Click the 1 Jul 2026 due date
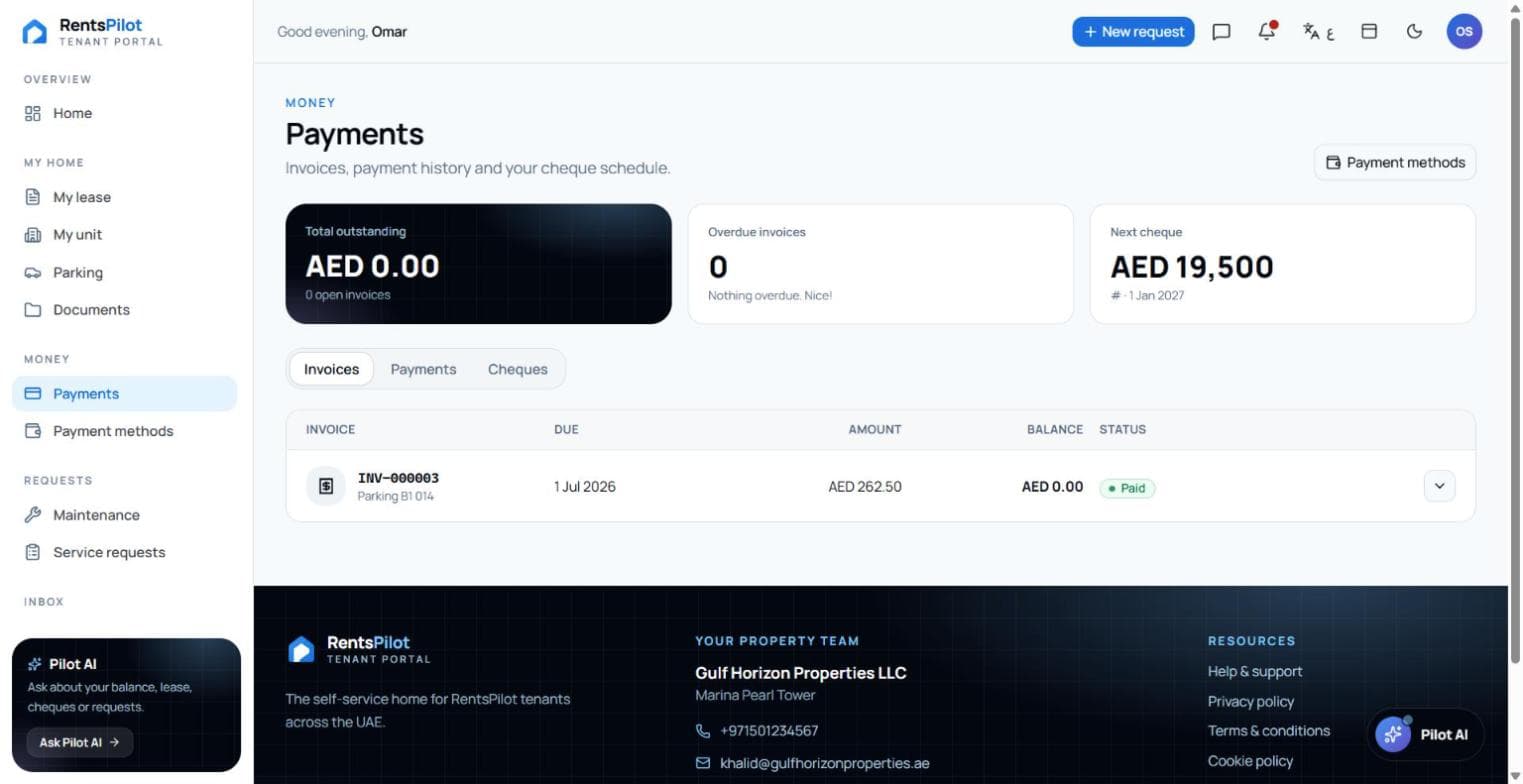Image resolution: width=1523 pixels, height=784 pixels. (x=585, y=487)
